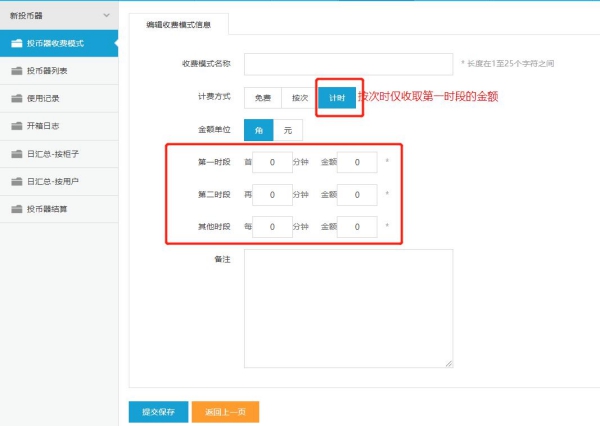Click 提交保存 button
600x426 pixels.
[158, 412]
